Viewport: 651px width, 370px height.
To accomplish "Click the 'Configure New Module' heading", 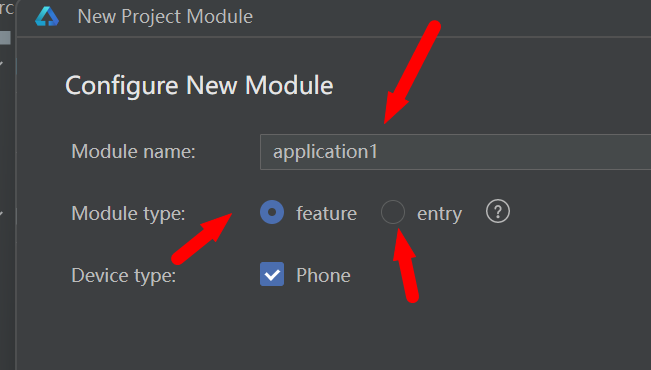I will point(199,86).
